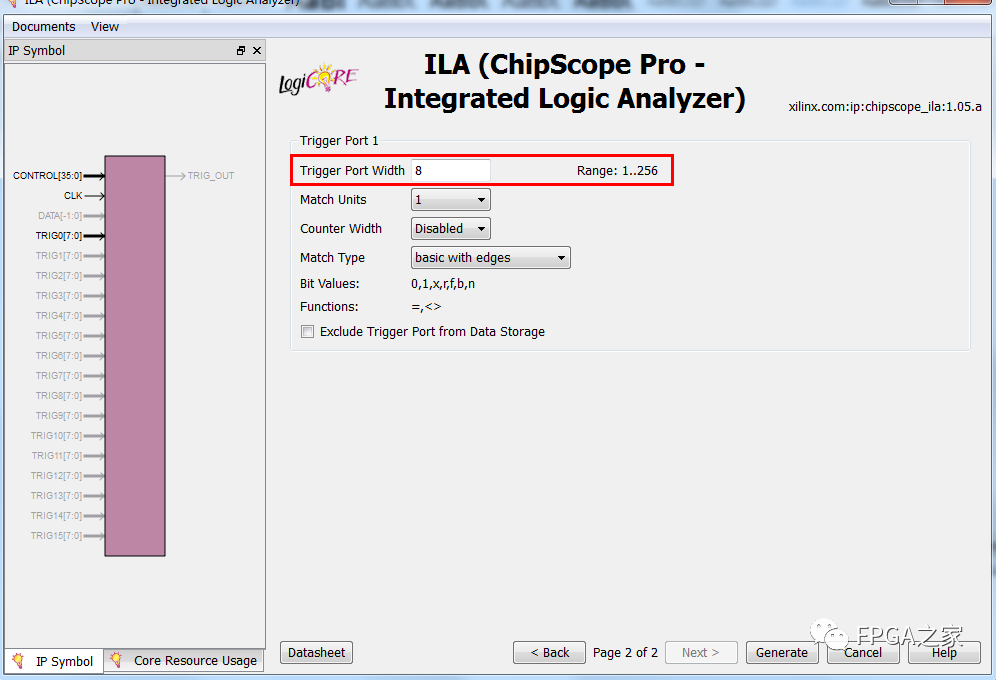This screenshot has height=680, width=996.
Task: Select the TRIG_OUT port label
Action: tap(211, 176)
